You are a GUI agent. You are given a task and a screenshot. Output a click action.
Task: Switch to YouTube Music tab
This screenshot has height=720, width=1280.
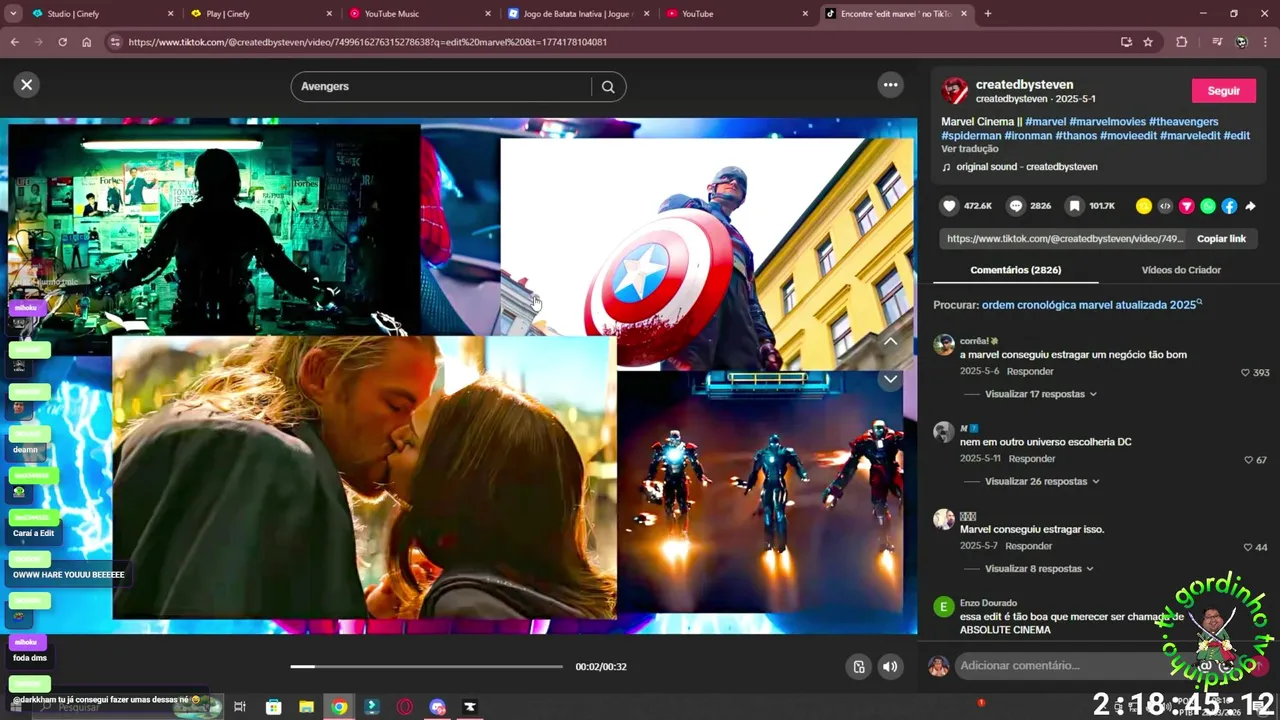click(420, 14)
